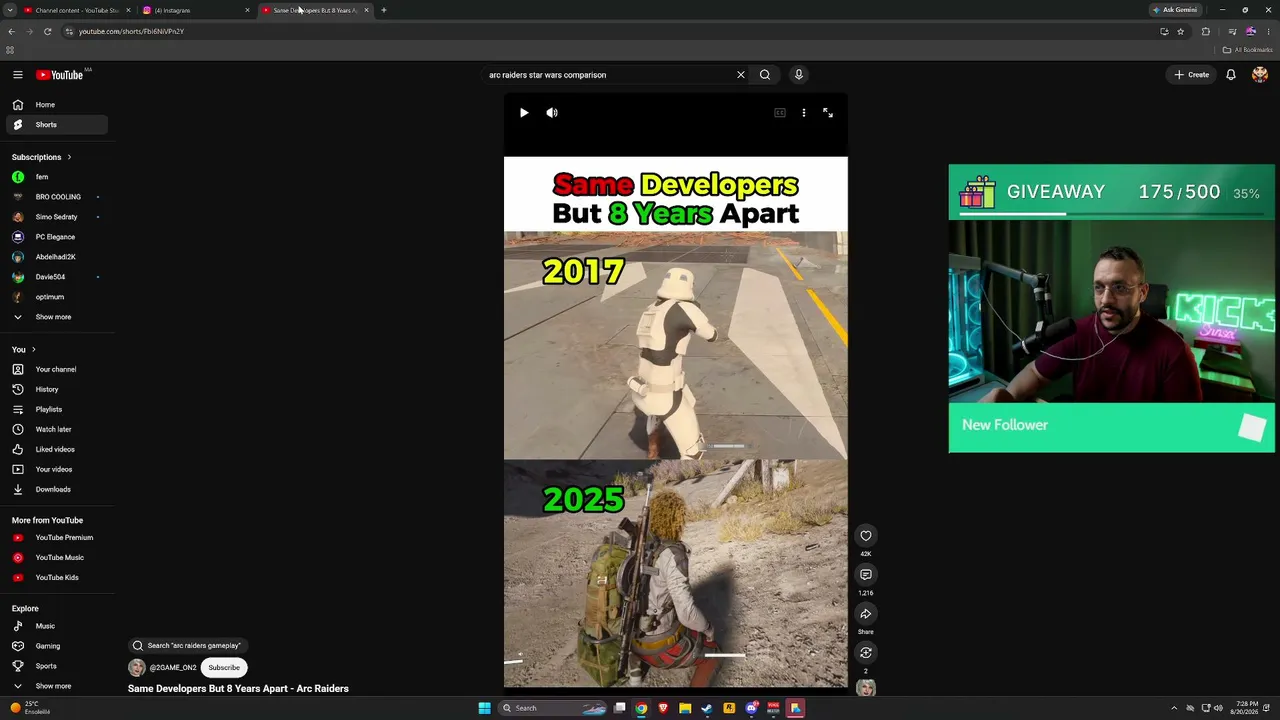Show more Explore categories

click(x=57, y=687)
